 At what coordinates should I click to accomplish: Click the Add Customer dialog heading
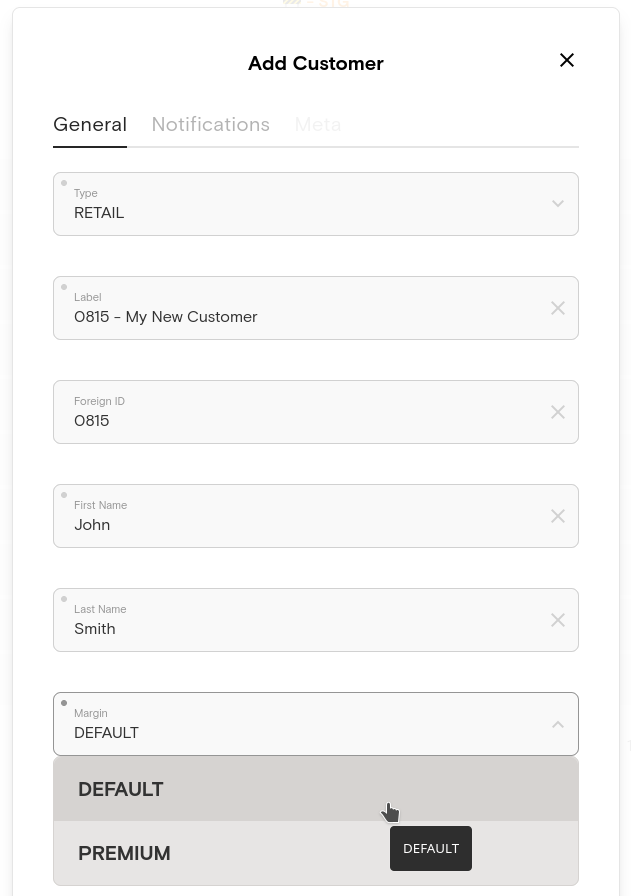[315, 63]
